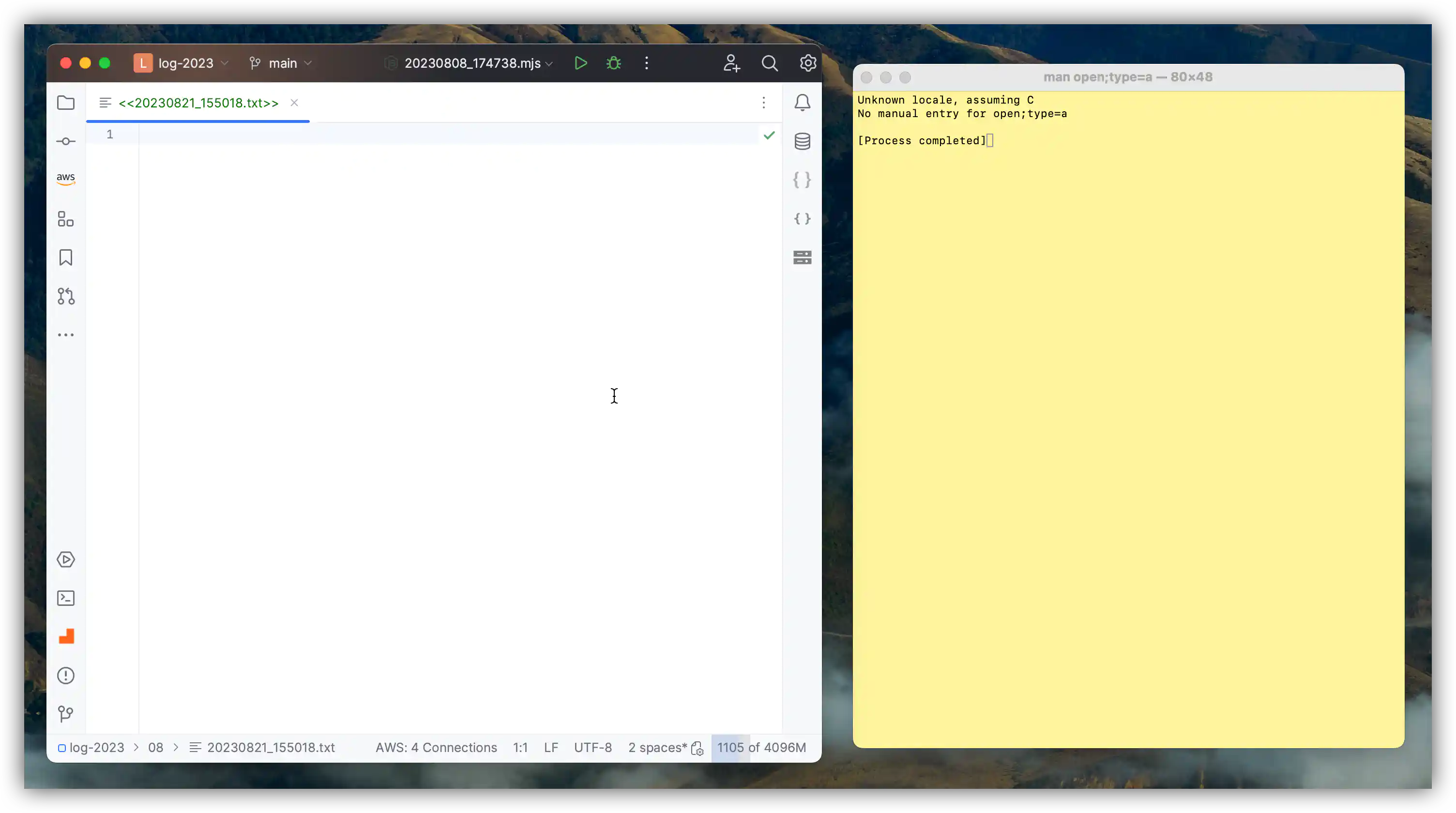
Task: Open the Git tool window
Action: click(65, 714)
